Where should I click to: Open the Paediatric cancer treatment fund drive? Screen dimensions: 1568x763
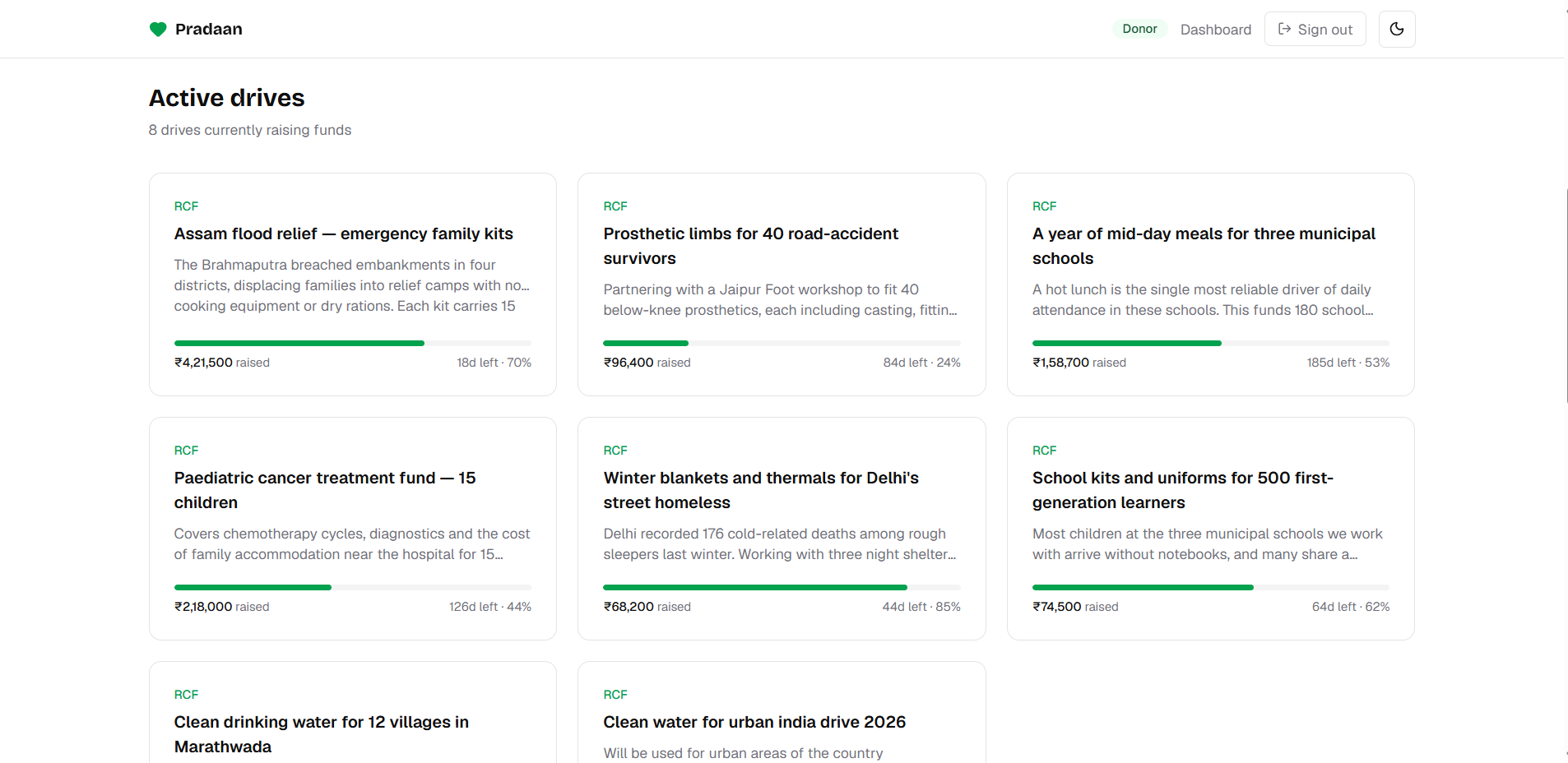(353, 529)
